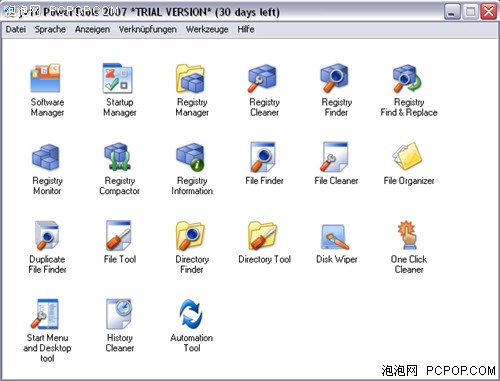Launch the File Organizer icon
500x381 pixels.
[x=407, y=157]
